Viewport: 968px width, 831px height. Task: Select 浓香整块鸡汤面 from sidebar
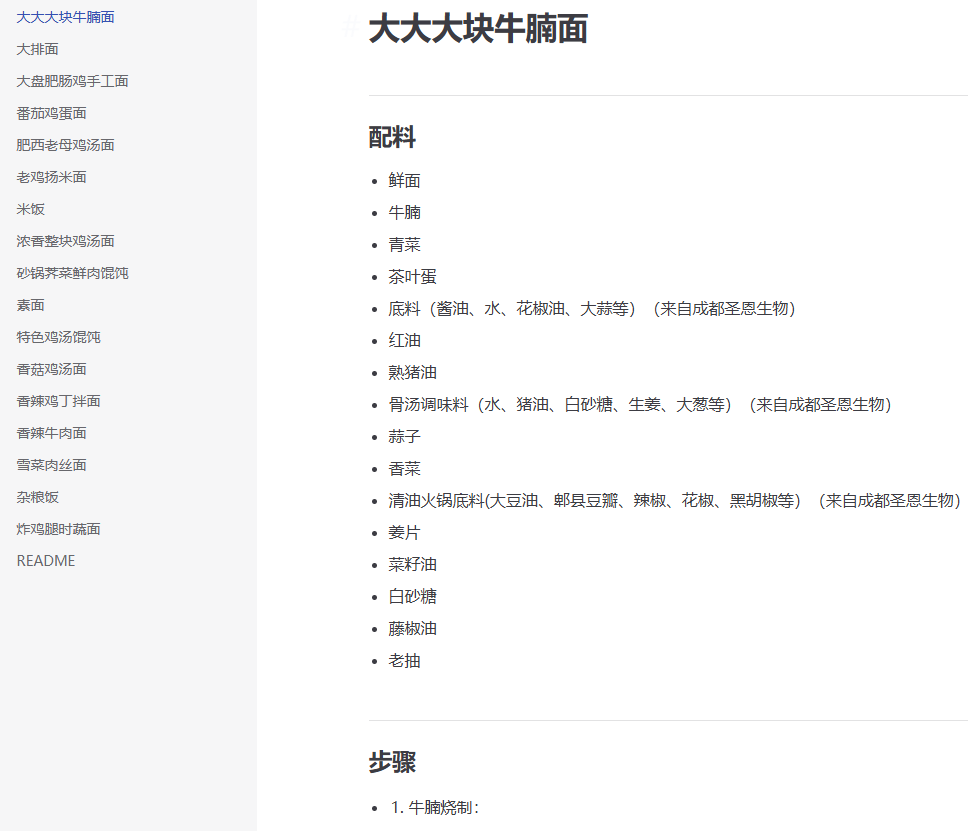coord(64,240)
